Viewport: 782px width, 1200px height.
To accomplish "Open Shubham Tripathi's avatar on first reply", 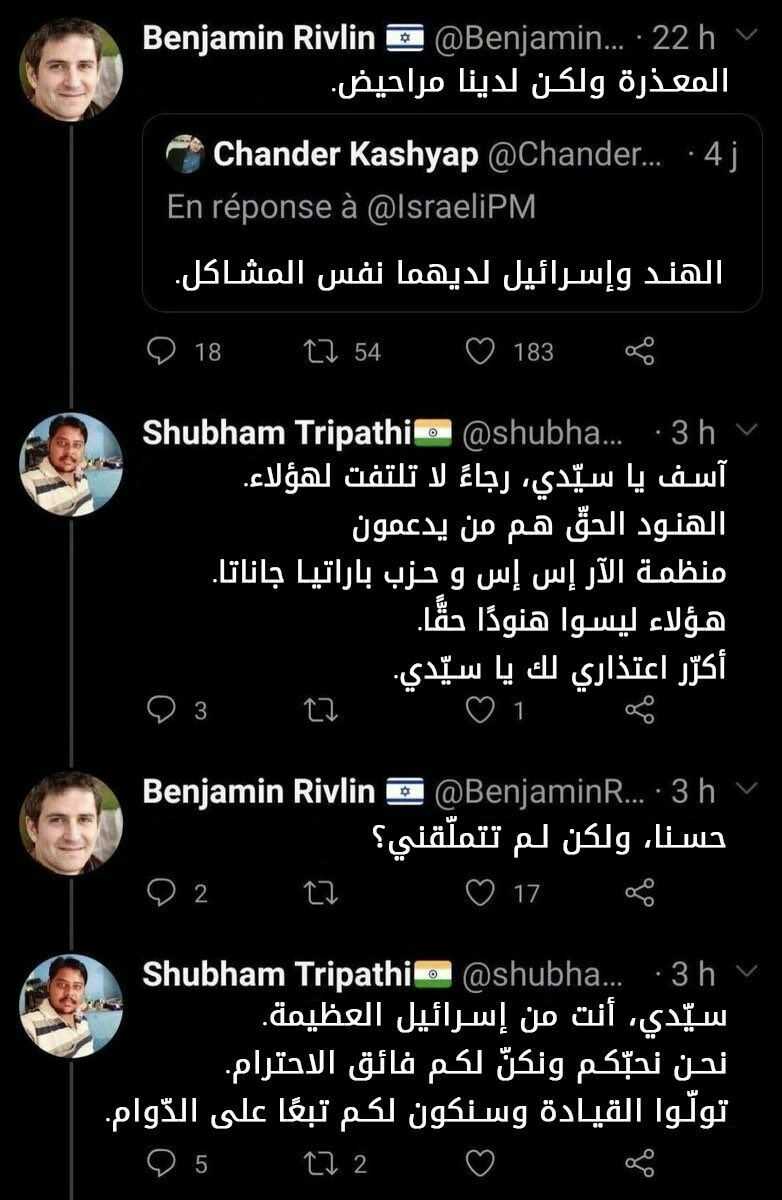I will pyautogui.click(x=72, y=463).
